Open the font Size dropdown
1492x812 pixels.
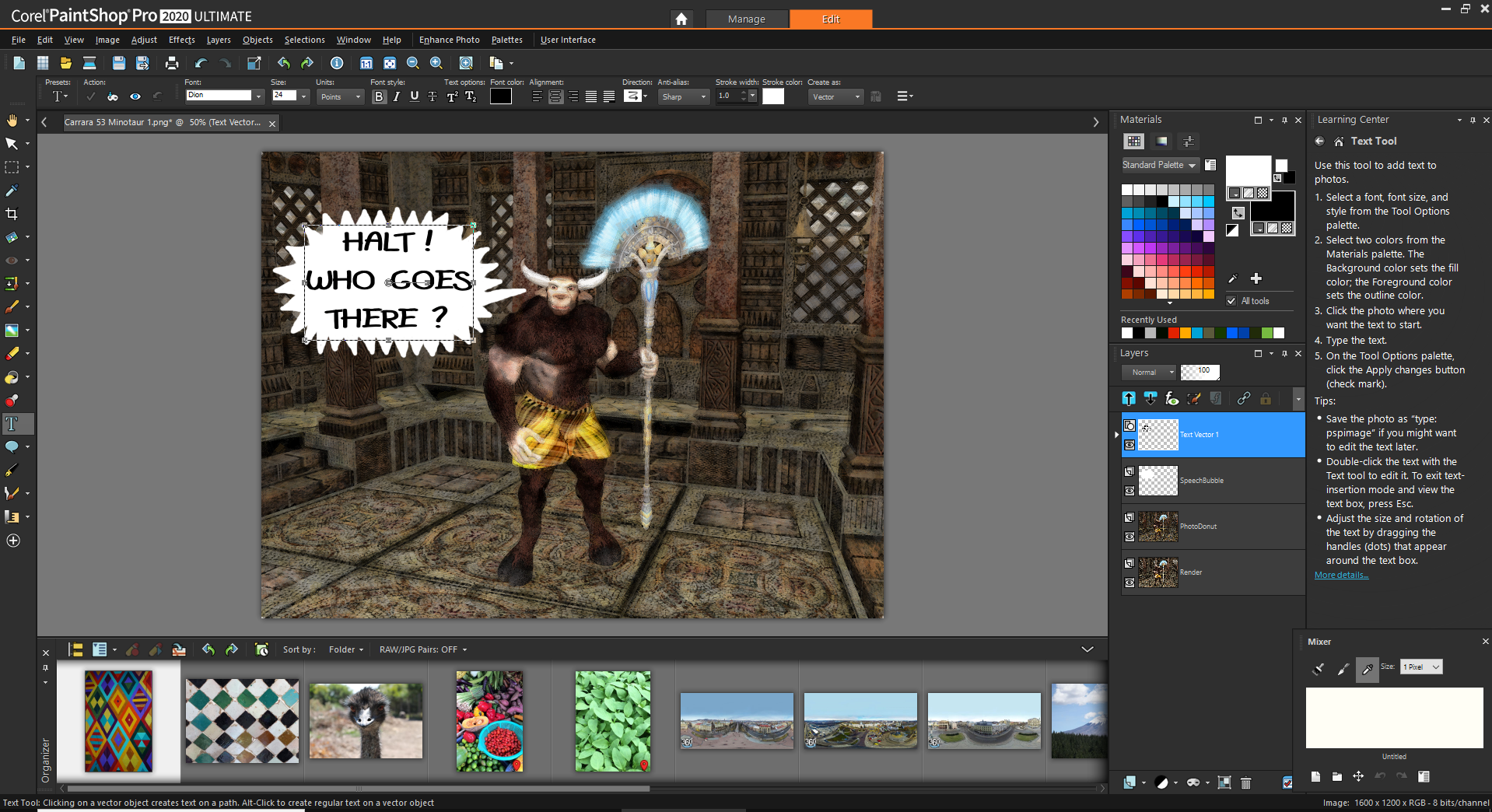(303, 96)
